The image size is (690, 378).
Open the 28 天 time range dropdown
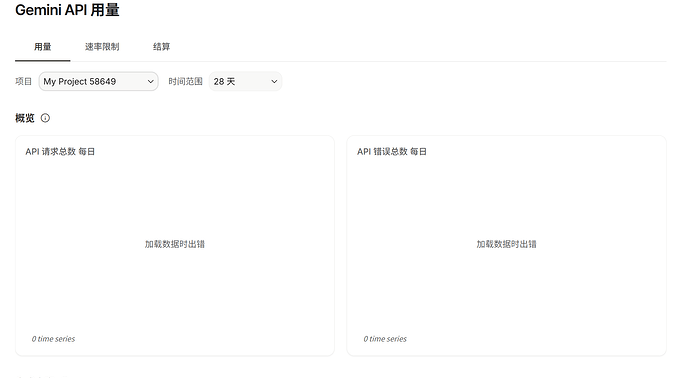[x=245, y=81]
